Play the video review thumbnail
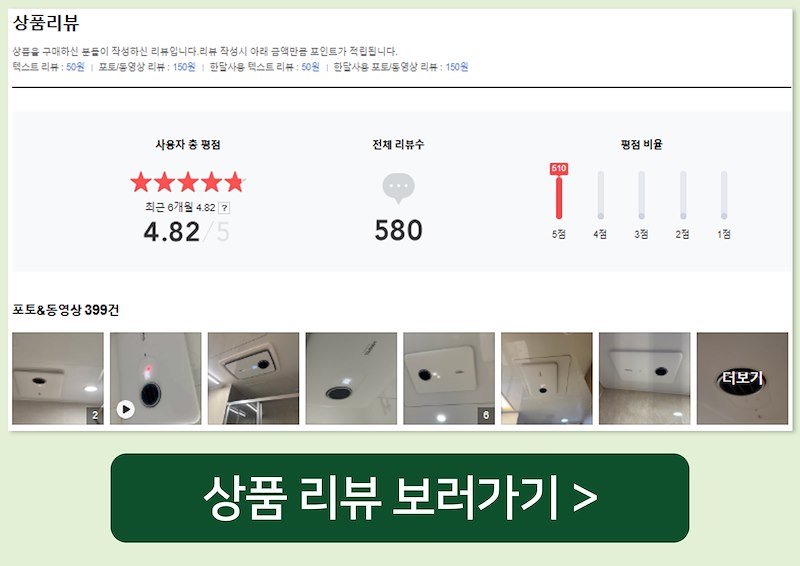 pyautogui.click(x=156, y=378)
